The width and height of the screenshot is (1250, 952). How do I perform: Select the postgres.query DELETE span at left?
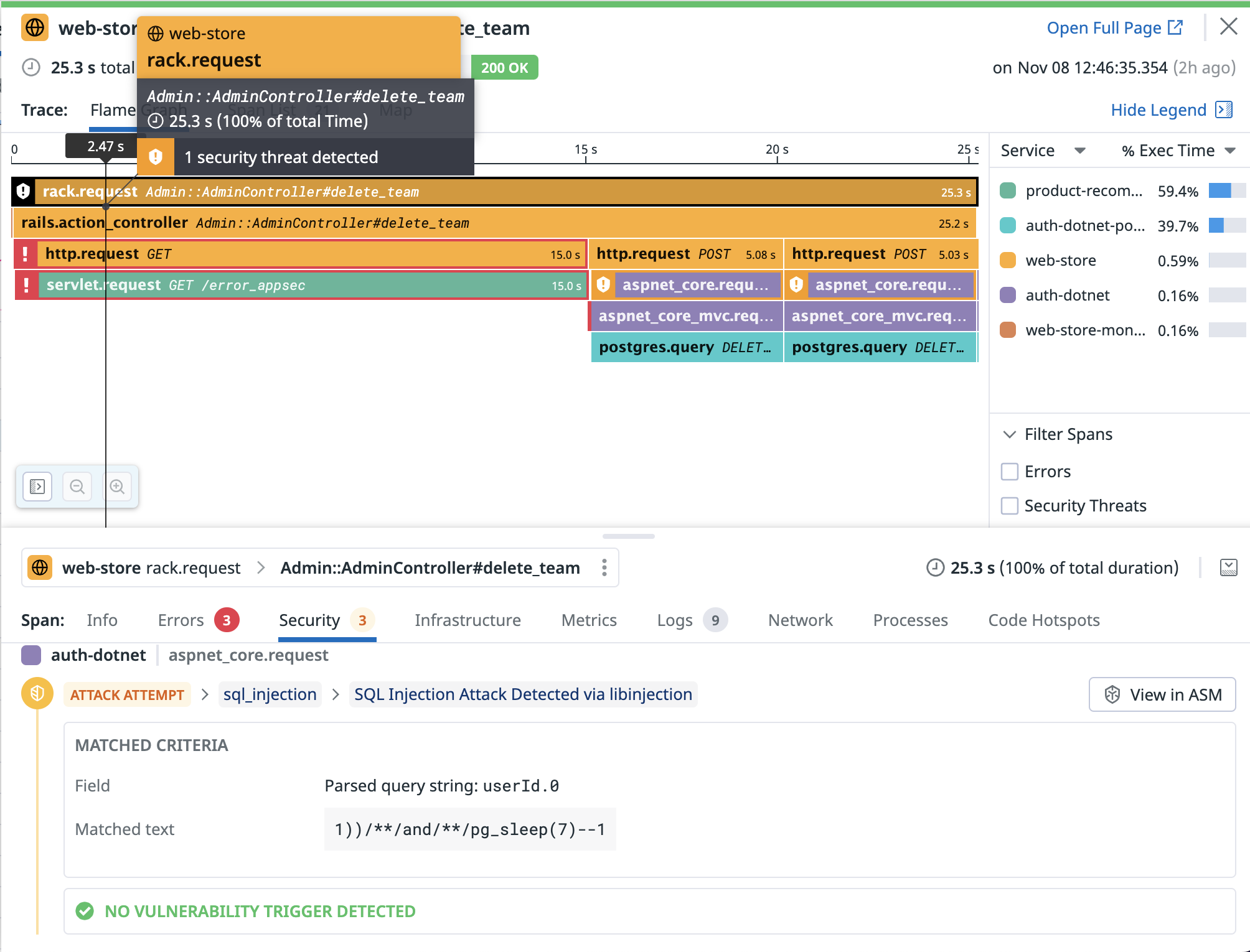click(x=686, y=347)
